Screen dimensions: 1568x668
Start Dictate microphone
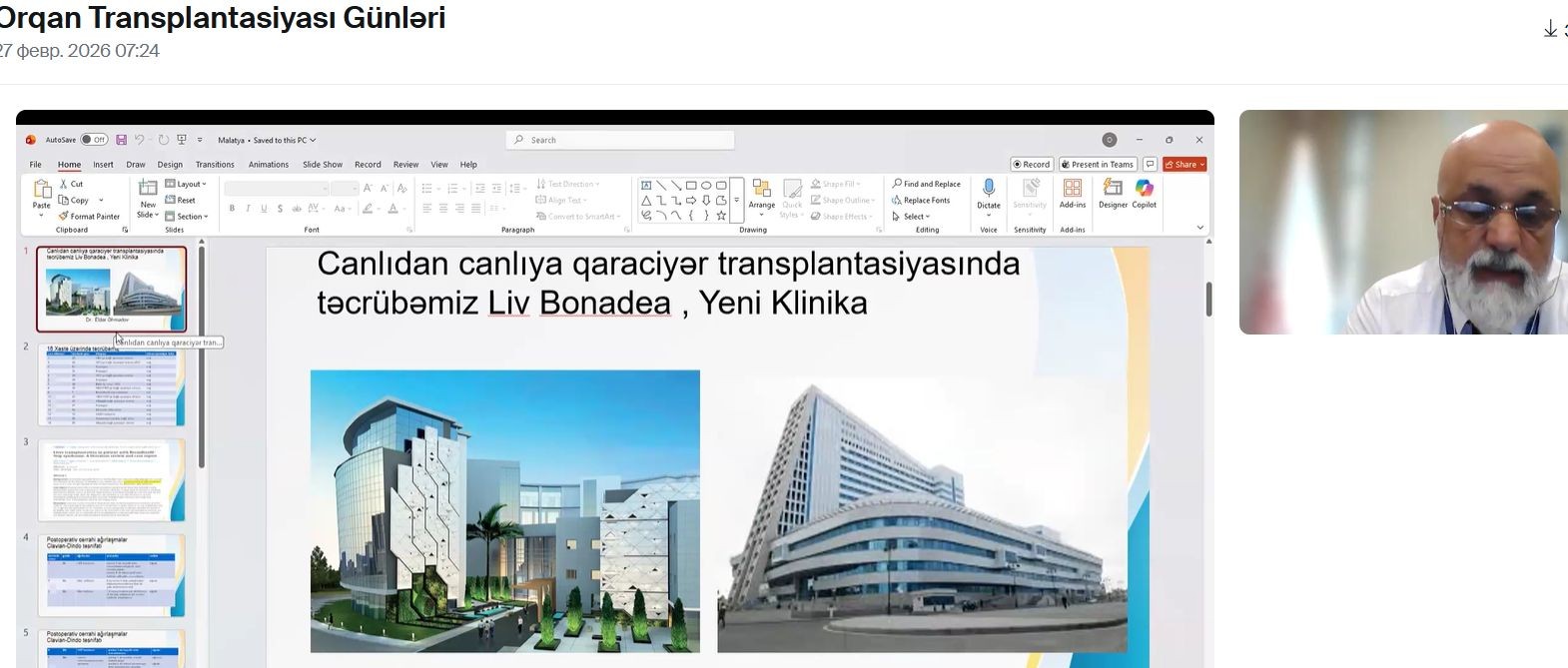point(989,192)
